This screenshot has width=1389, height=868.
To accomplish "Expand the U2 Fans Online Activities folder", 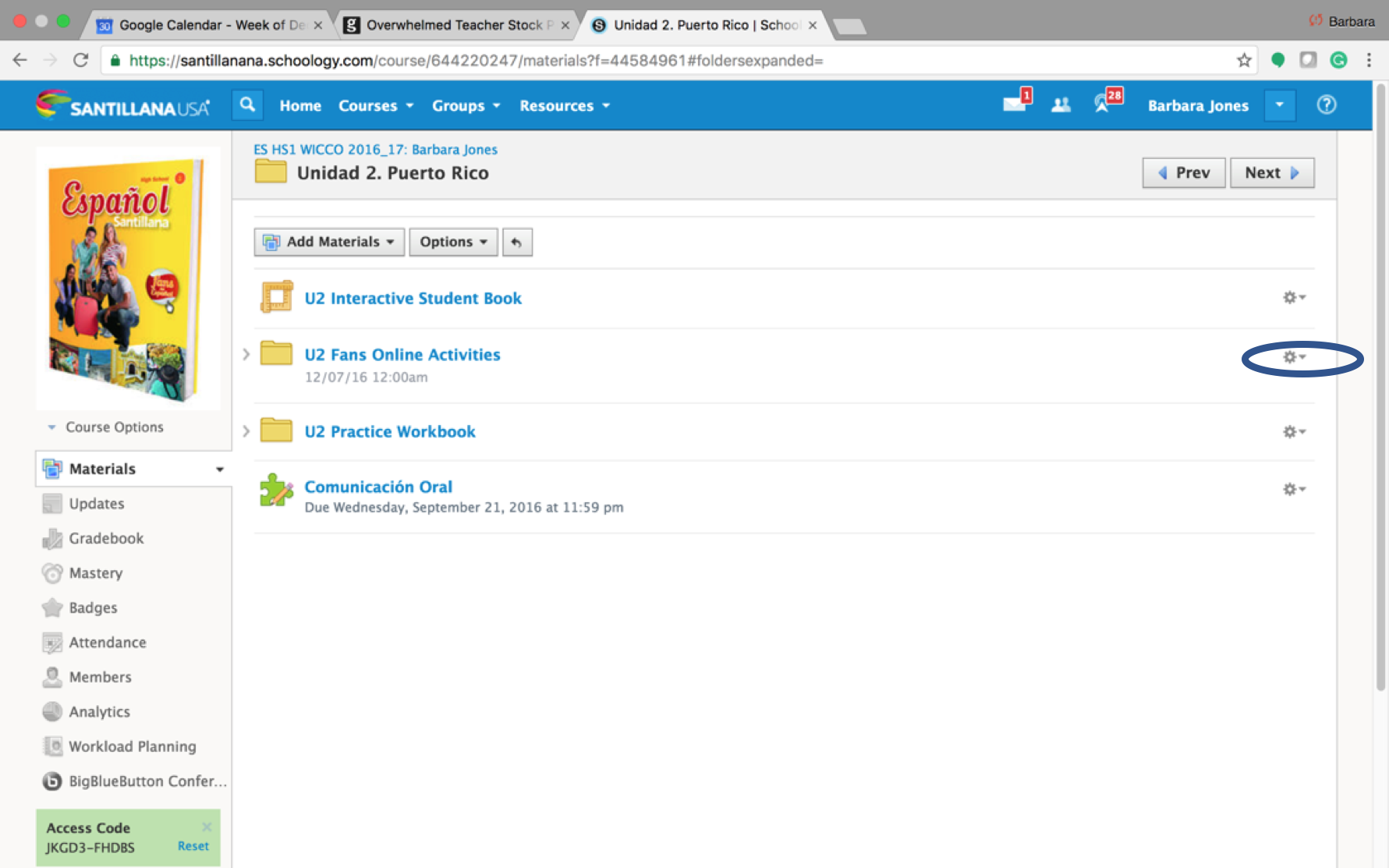I will [246, 354].
